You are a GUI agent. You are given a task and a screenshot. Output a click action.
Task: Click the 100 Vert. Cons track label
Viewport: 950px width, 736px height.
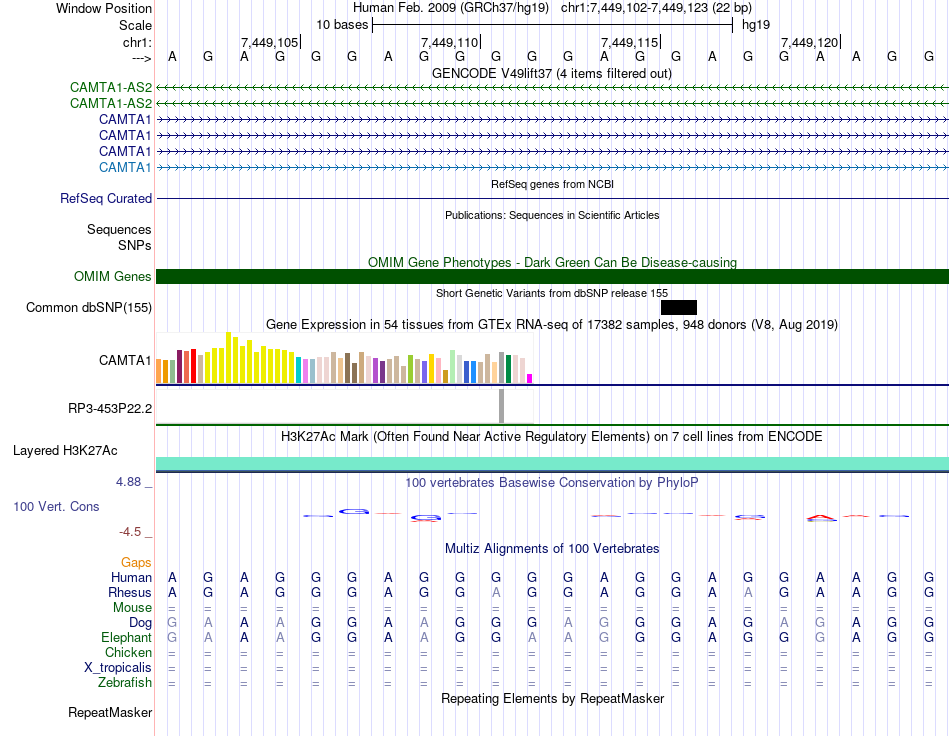click(56, 507)
